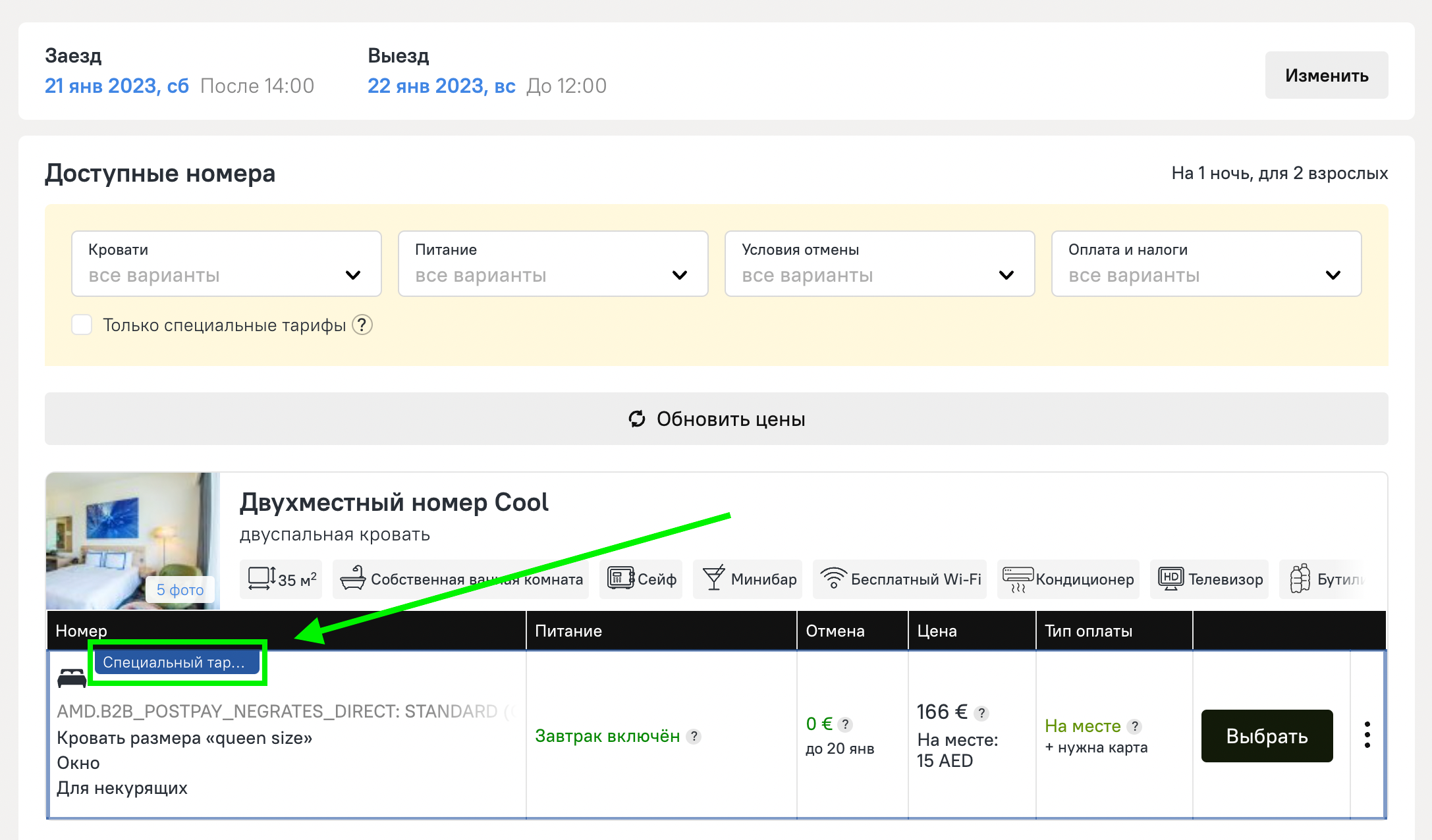Open the Кровати beds filter dropdown

(226, 264)
